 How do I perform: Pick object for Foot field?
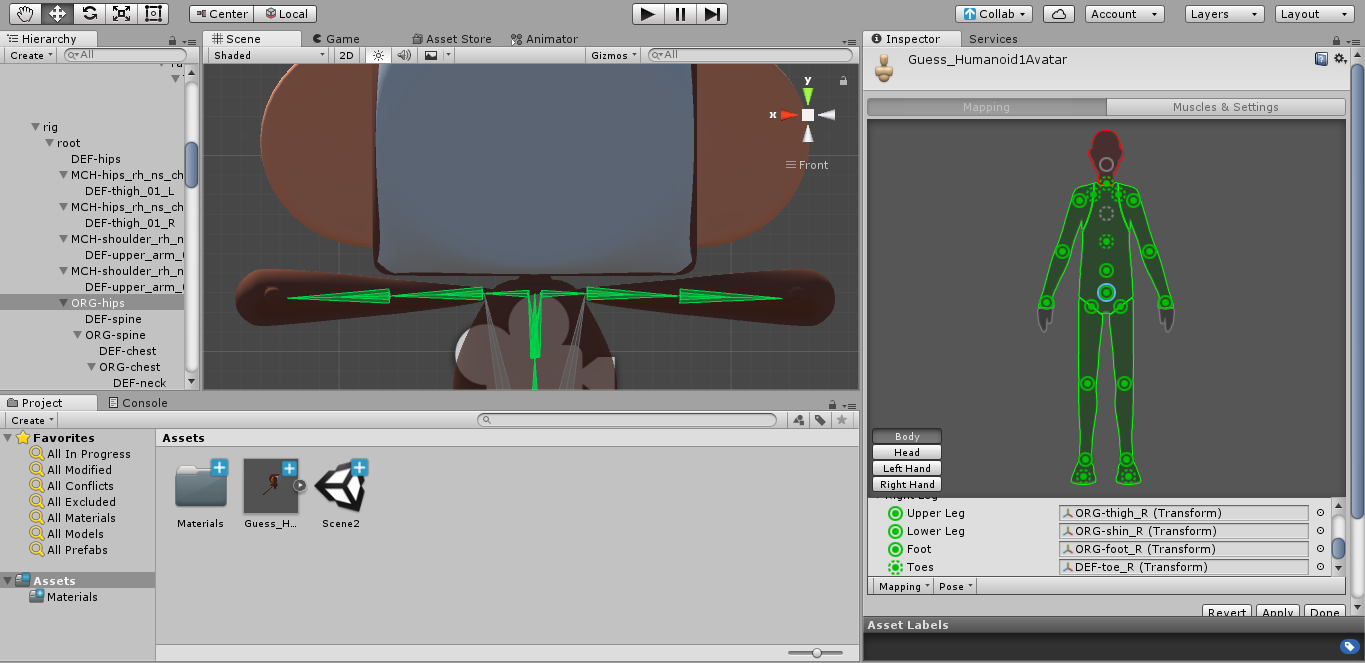point(1320,549)
